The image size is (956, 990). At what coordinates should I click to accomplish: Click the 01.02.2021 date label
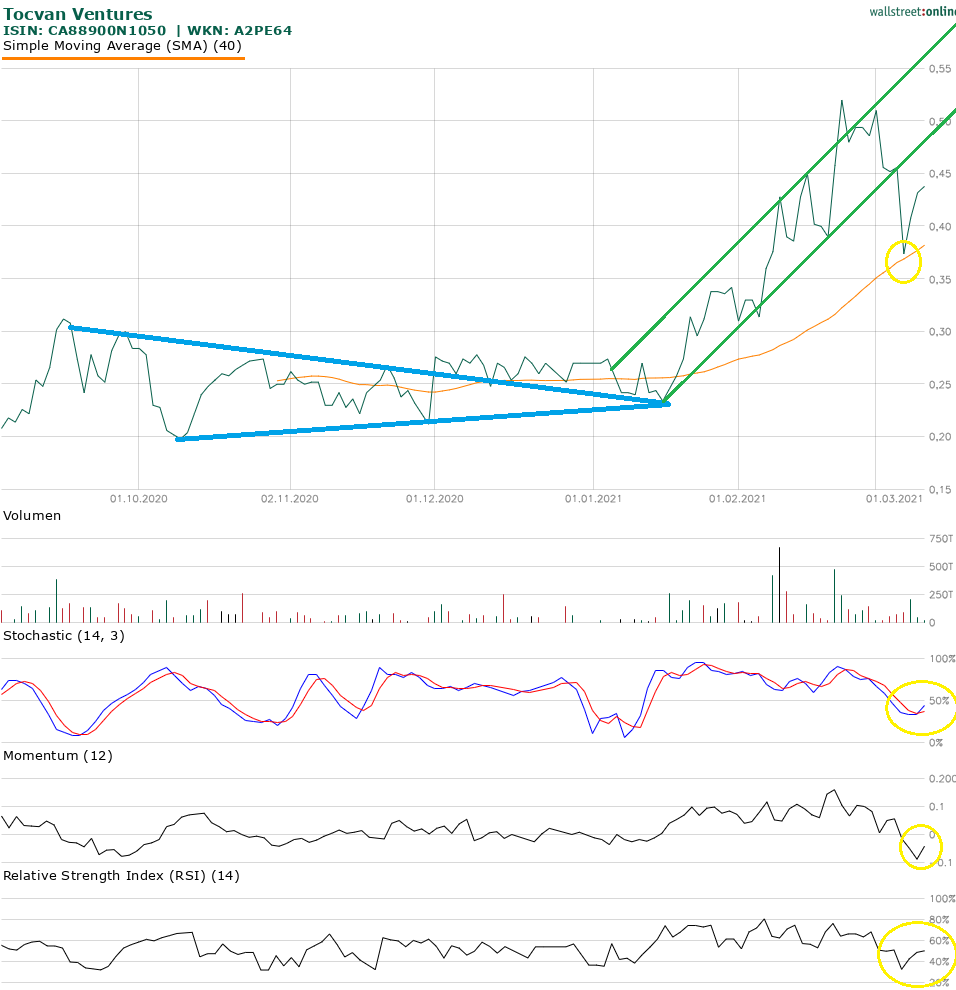(738, 499)
